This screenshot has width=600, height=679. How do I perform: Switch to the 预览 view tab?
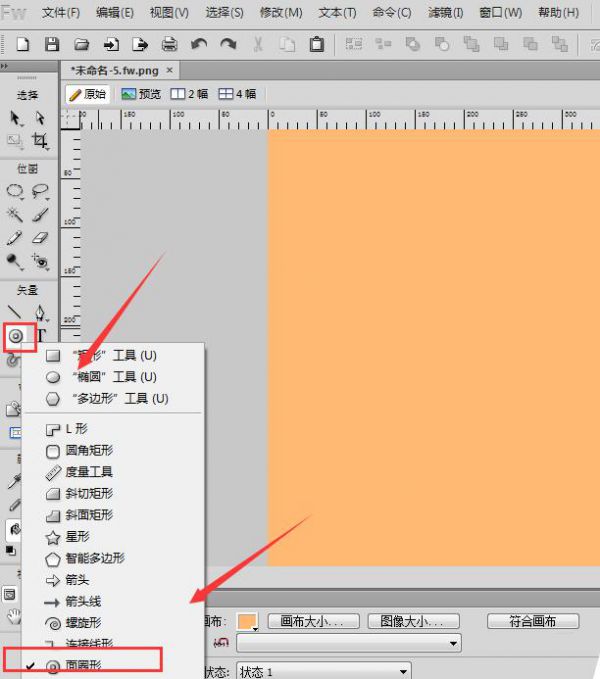(x=141, y=94)
